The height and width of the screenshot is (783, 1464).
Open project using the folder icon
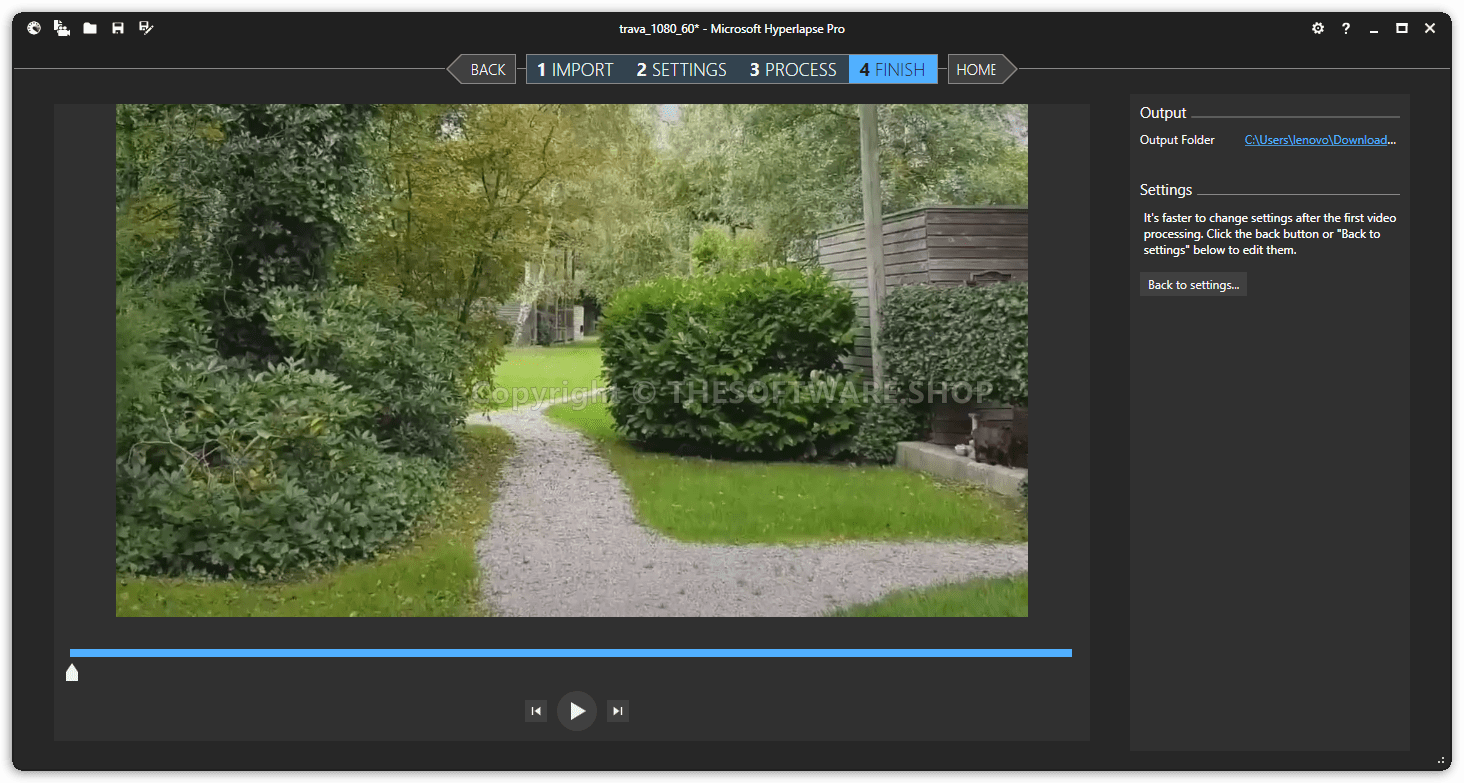(x=90, y=28)
